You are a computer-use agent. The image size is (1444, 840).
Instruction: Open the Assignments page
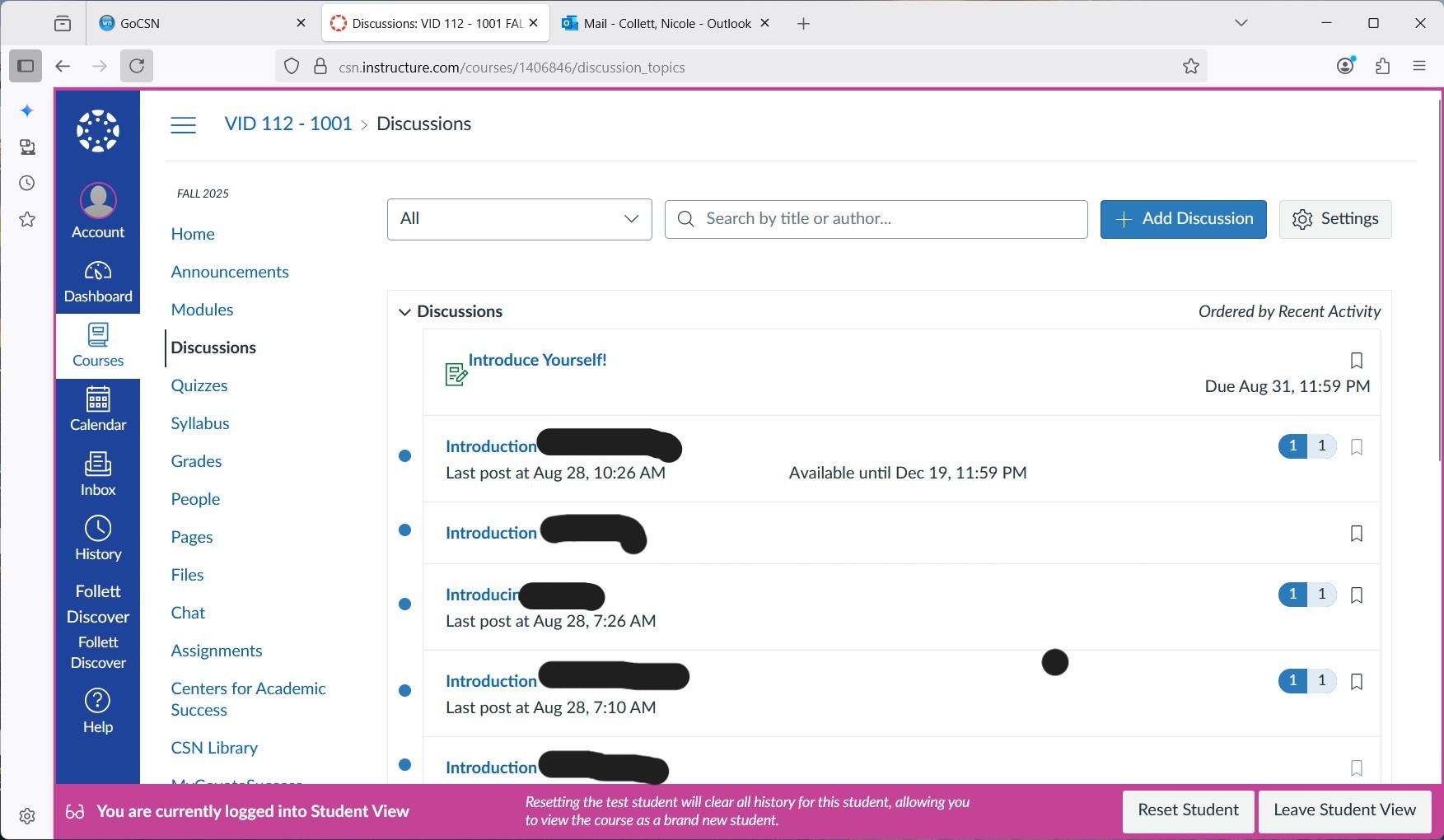(x=217, y=651)
